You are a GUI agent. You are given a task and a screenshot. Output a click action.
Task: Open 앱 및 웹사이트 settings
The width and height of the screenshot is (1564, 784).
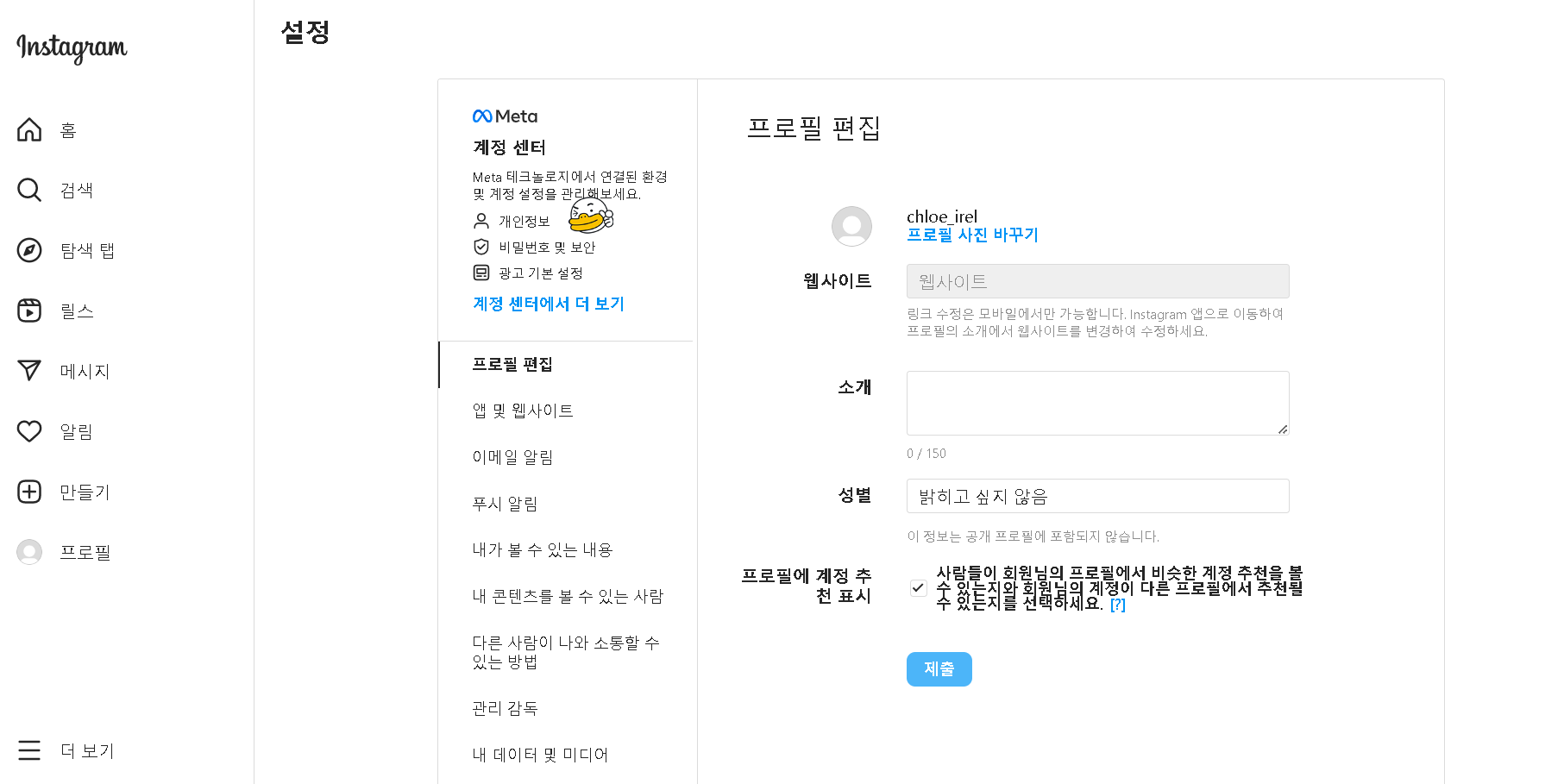pos(523,411)
